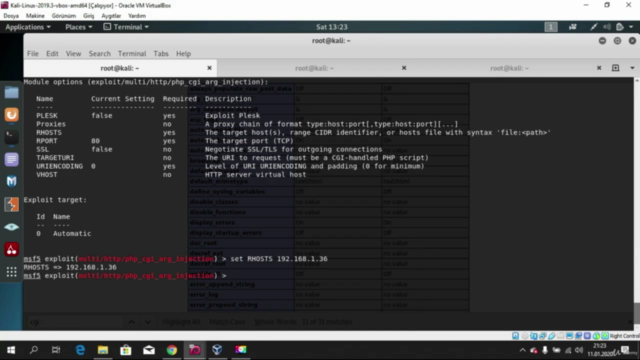Toggle Whole Words in the find bar
The height and width of the screenshot is (360, 640).
276,322
